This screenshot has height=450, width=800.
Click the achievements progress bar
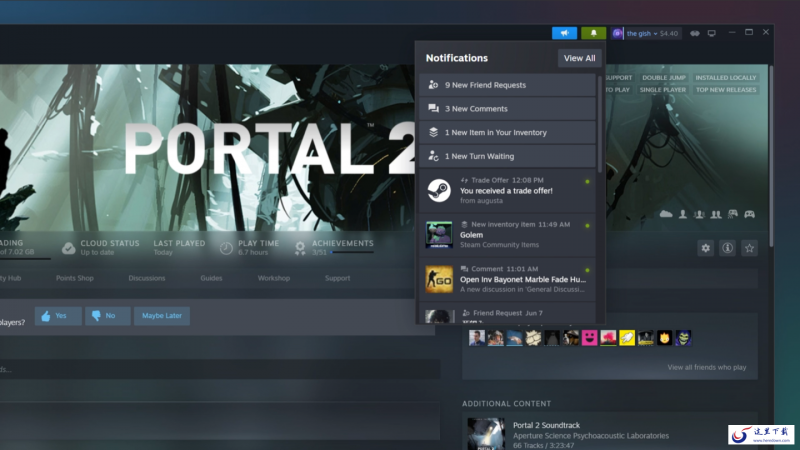pyautogui.click(x=352, y=252)
